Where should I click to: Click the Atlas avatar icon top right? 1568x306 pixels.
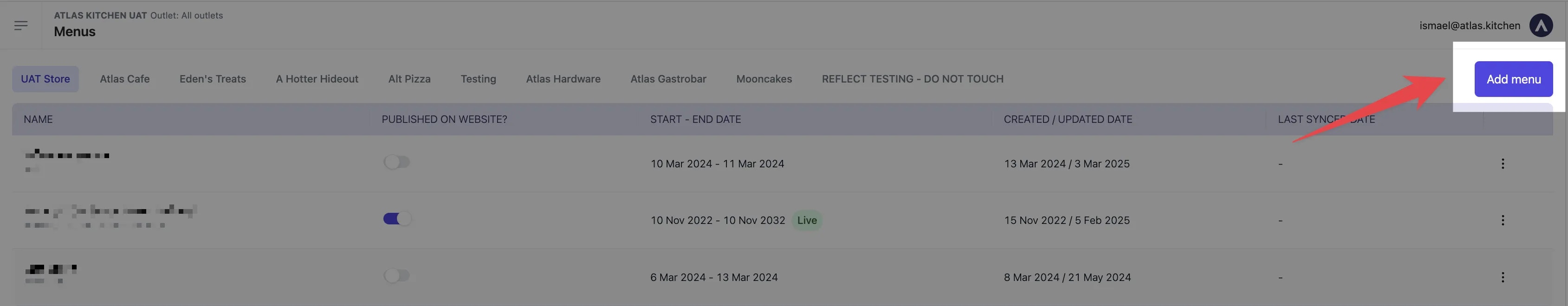(x=1541, y=25)
